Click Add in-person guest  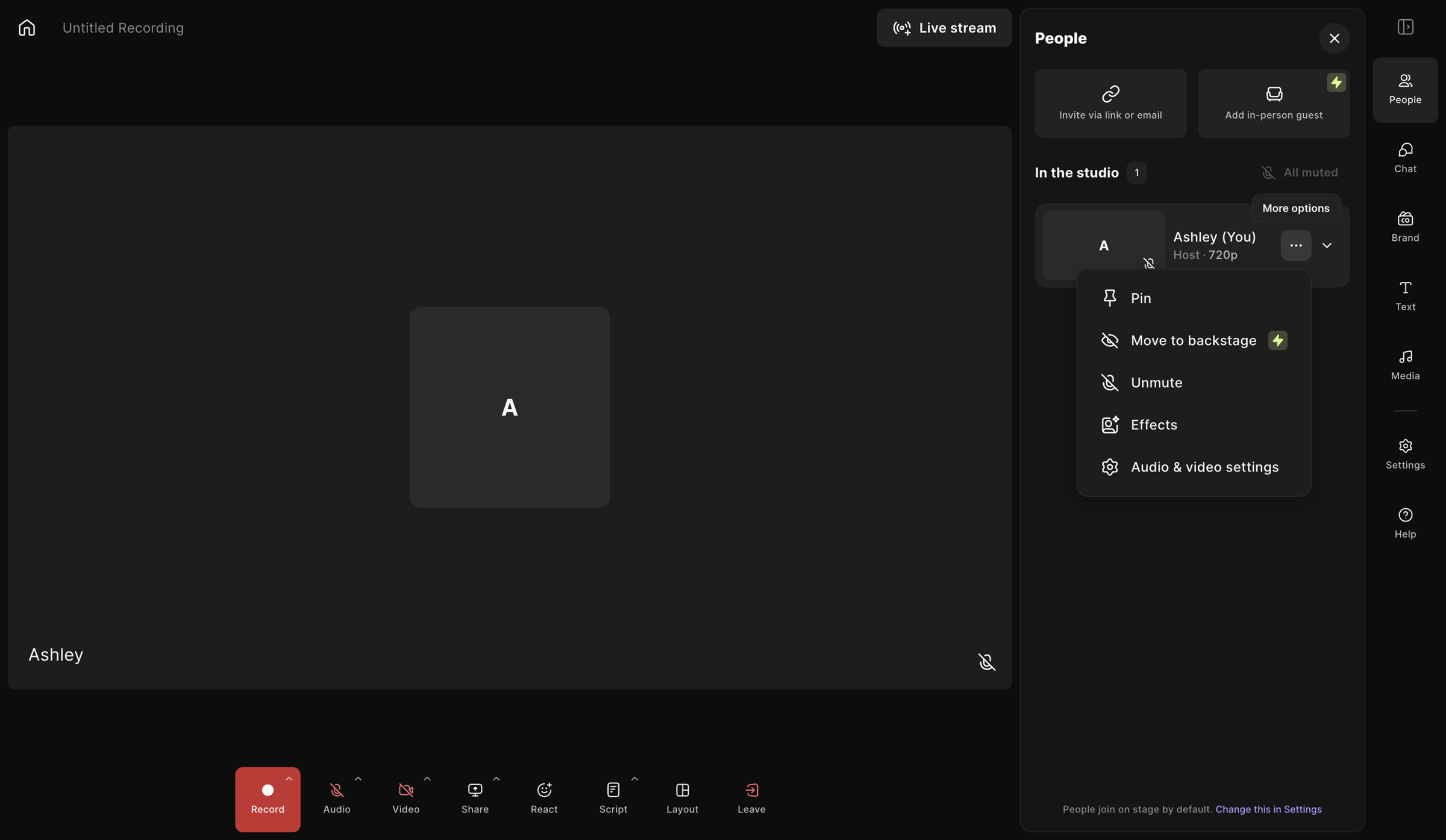[1274, 104]
